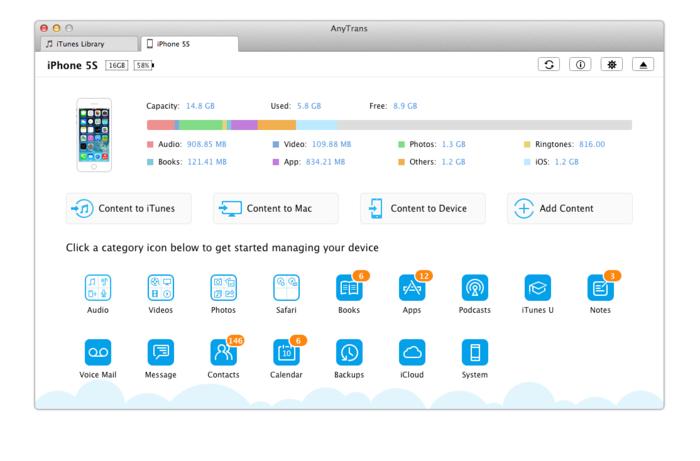Click the purple App segment of storage bar

click(x=245, y=125)
